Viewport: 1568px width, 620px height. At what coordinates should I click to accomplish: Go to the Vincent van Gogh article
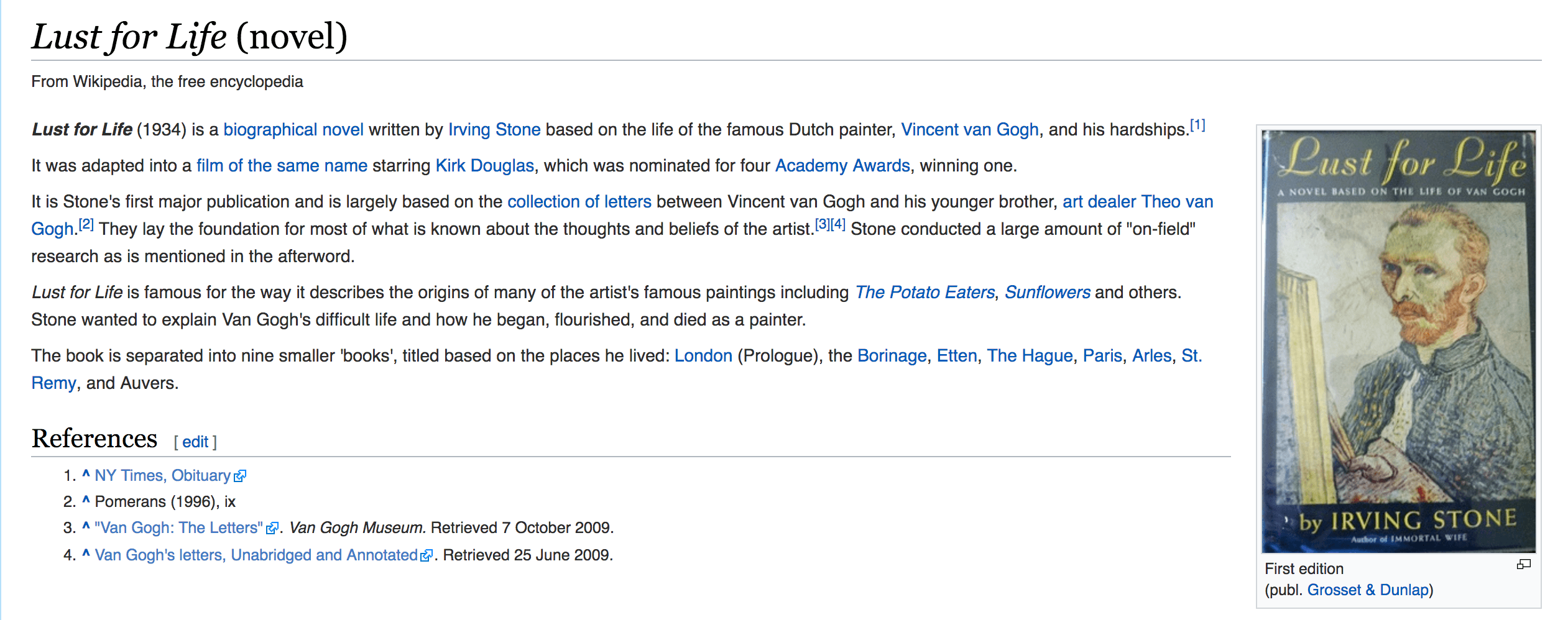click(x=970, y=129)
